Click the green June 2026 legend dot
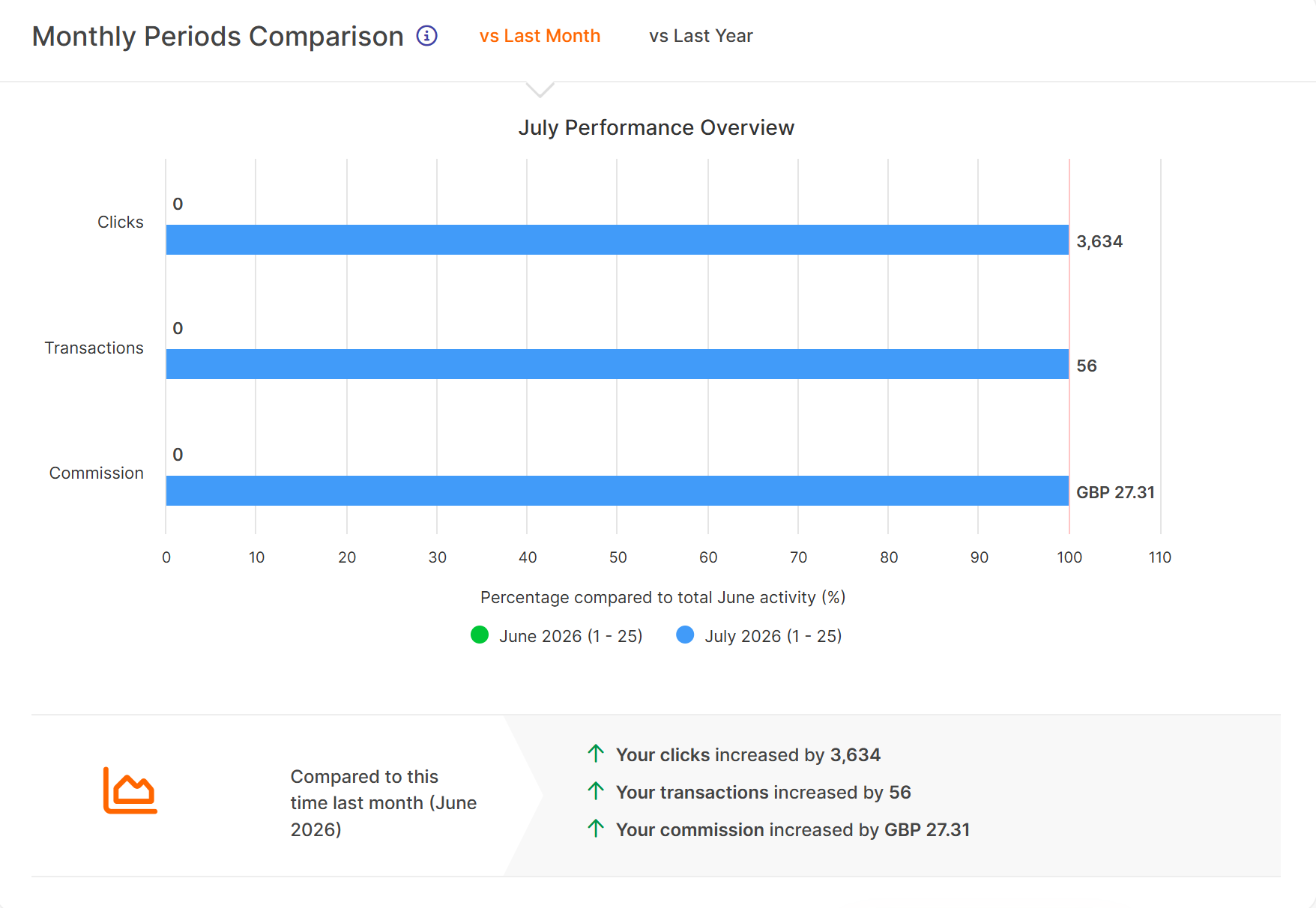 [x=480, y=635]
